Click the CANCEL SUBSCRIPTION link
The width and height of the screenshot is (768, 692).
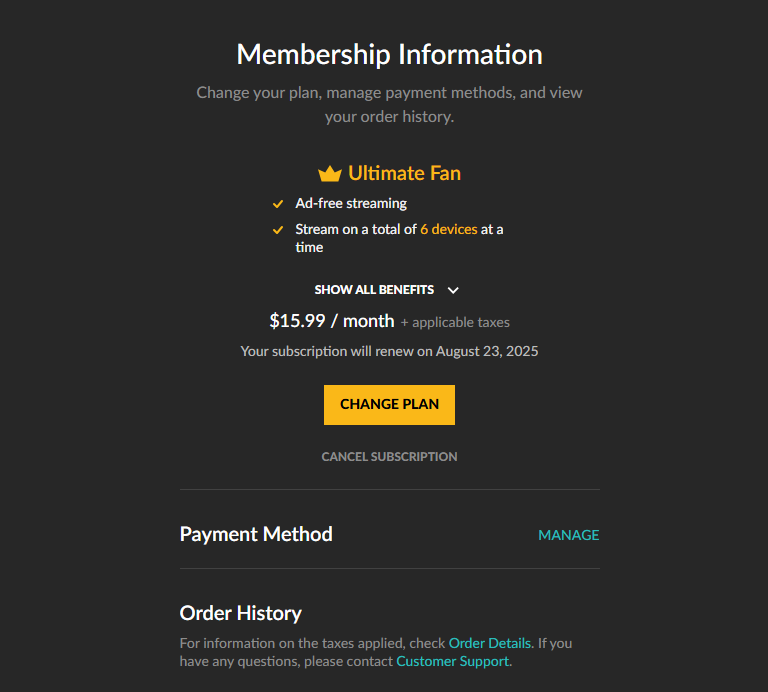tap(389, 456)
